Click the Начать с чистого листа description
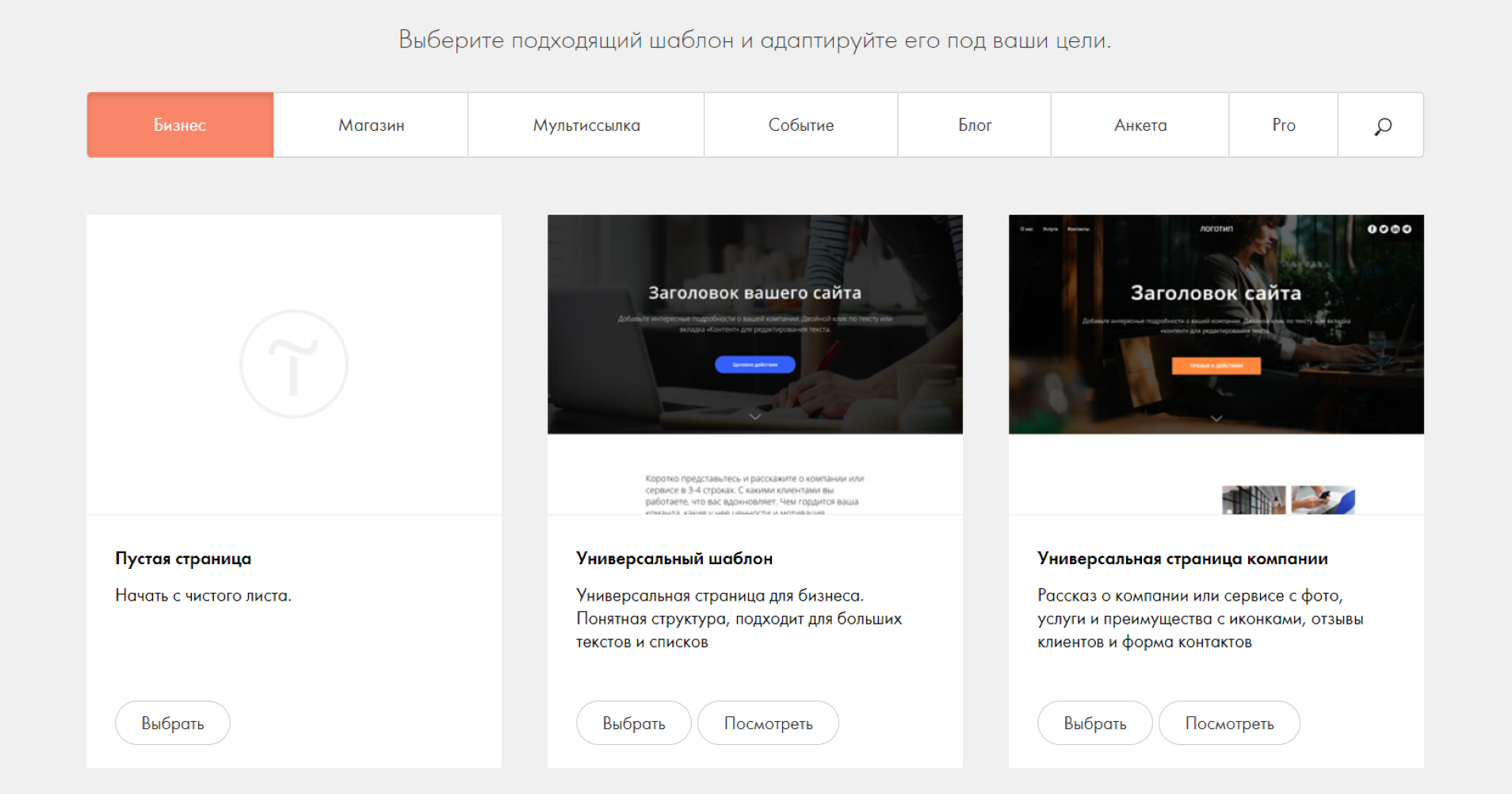 click(x=204, y=596)
